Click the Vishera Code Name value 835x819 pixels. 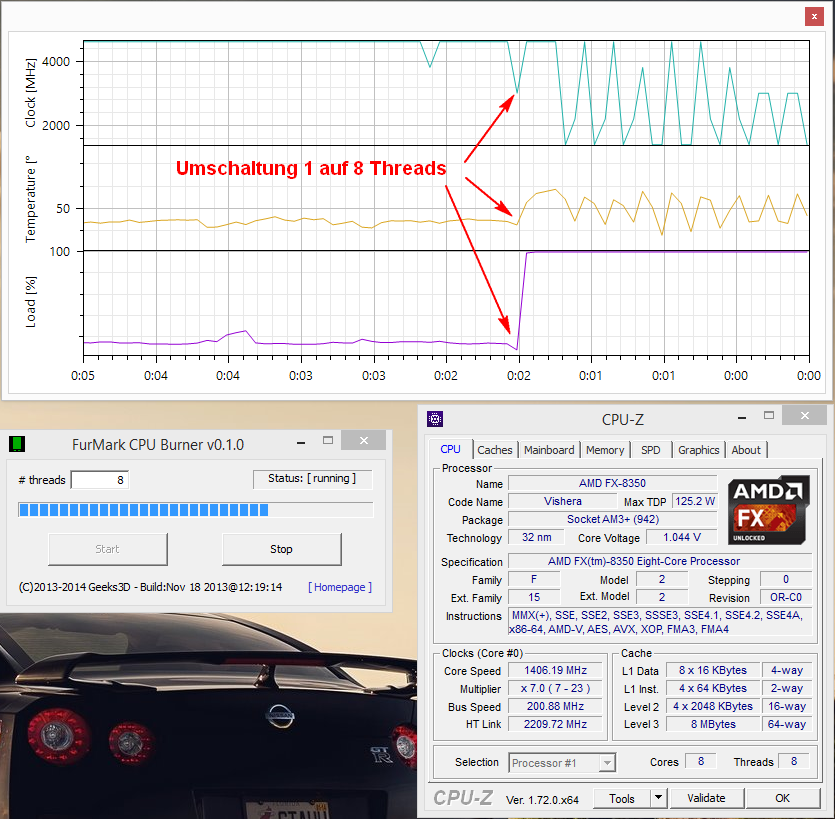(562, 501)
